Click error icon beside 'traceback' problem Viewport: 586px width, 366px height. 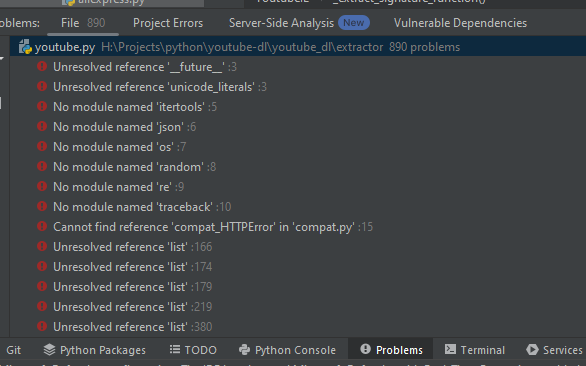(42, 206)
